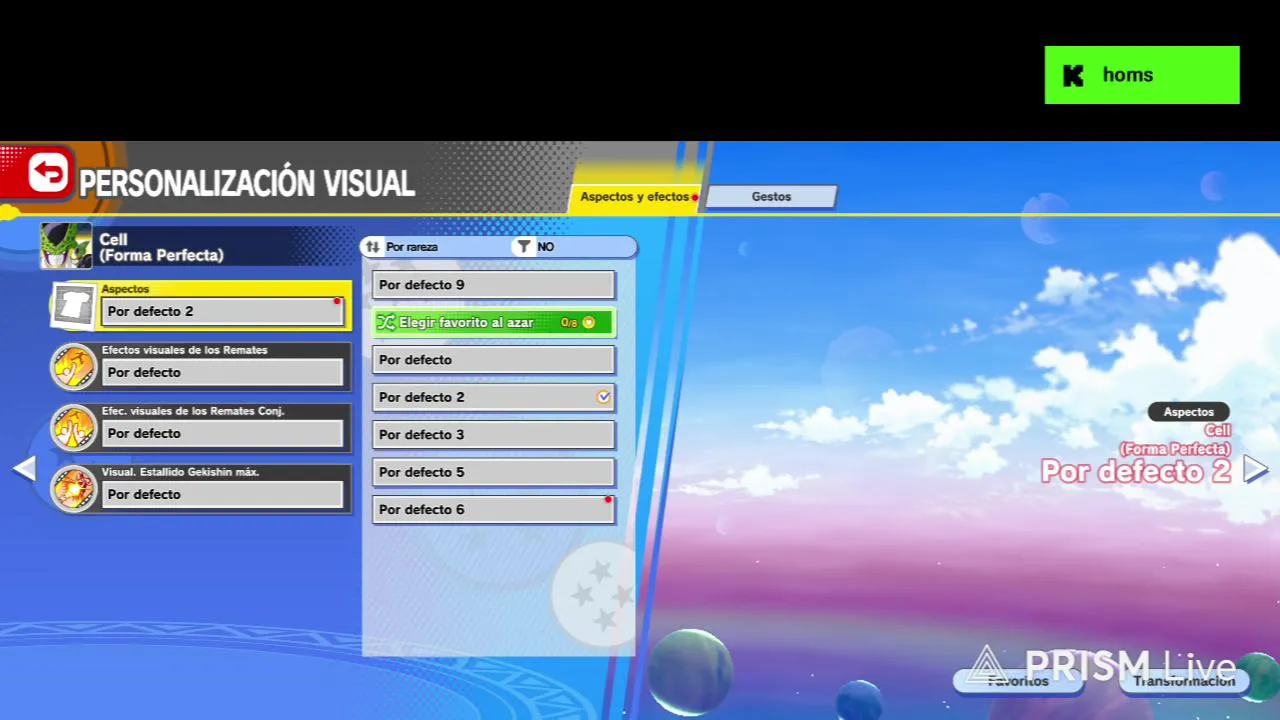Click the 0/8 favorites counter
Viewport: 1280px width, 720px height.
click(569, 323)
